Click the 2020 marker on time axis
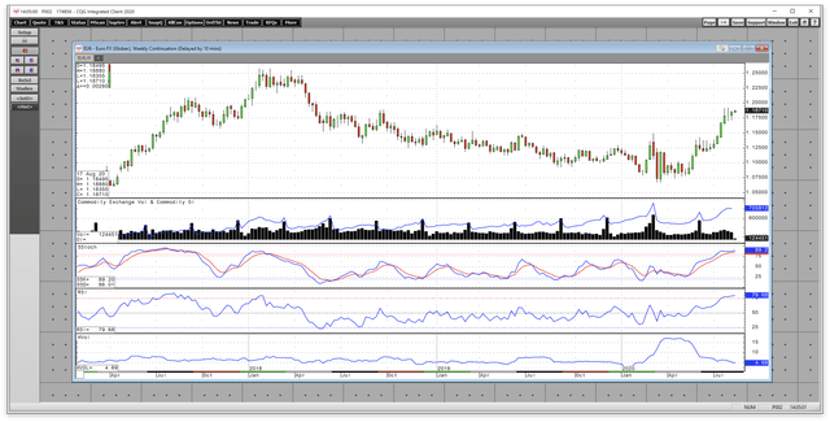The image size is (830, 422). coord(629,366)
